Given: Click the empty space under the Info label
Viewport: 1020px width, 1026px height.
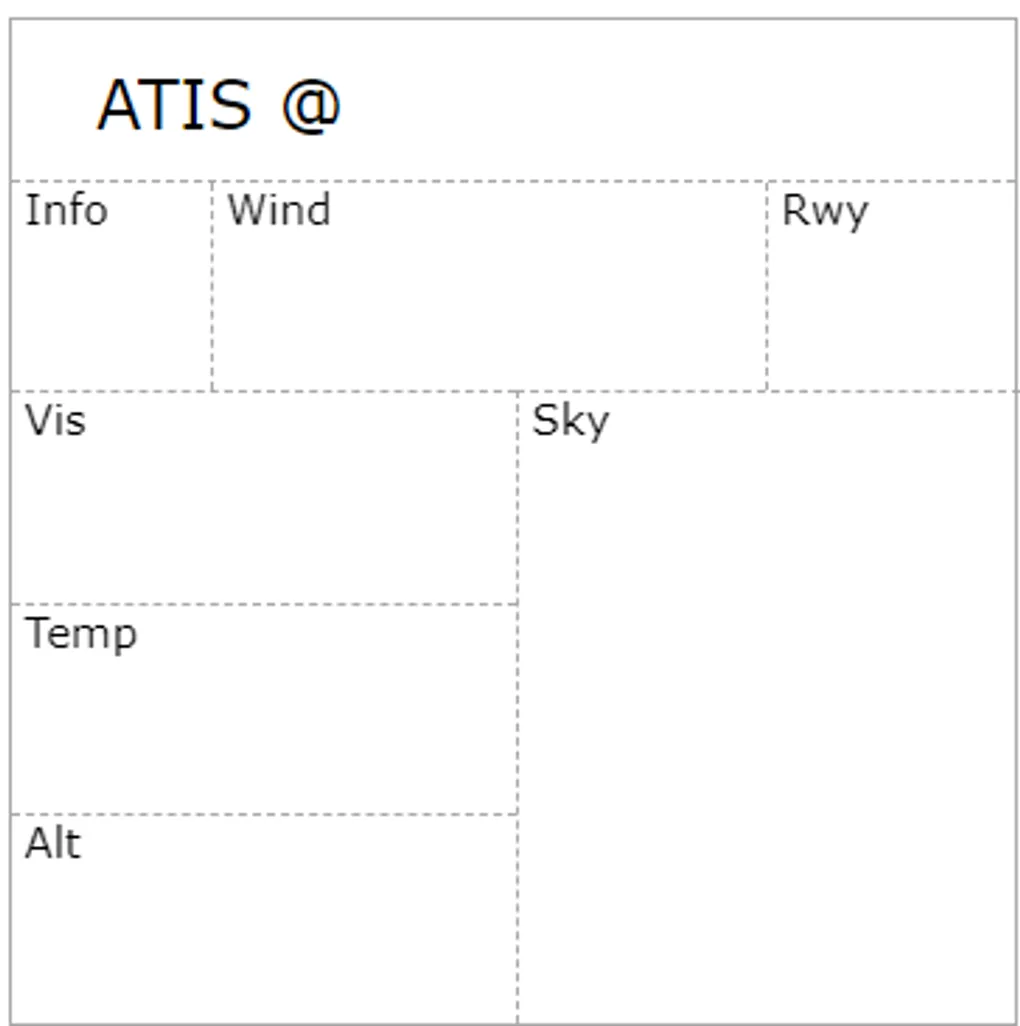Looking at the screenshot, I should (110, 310).
